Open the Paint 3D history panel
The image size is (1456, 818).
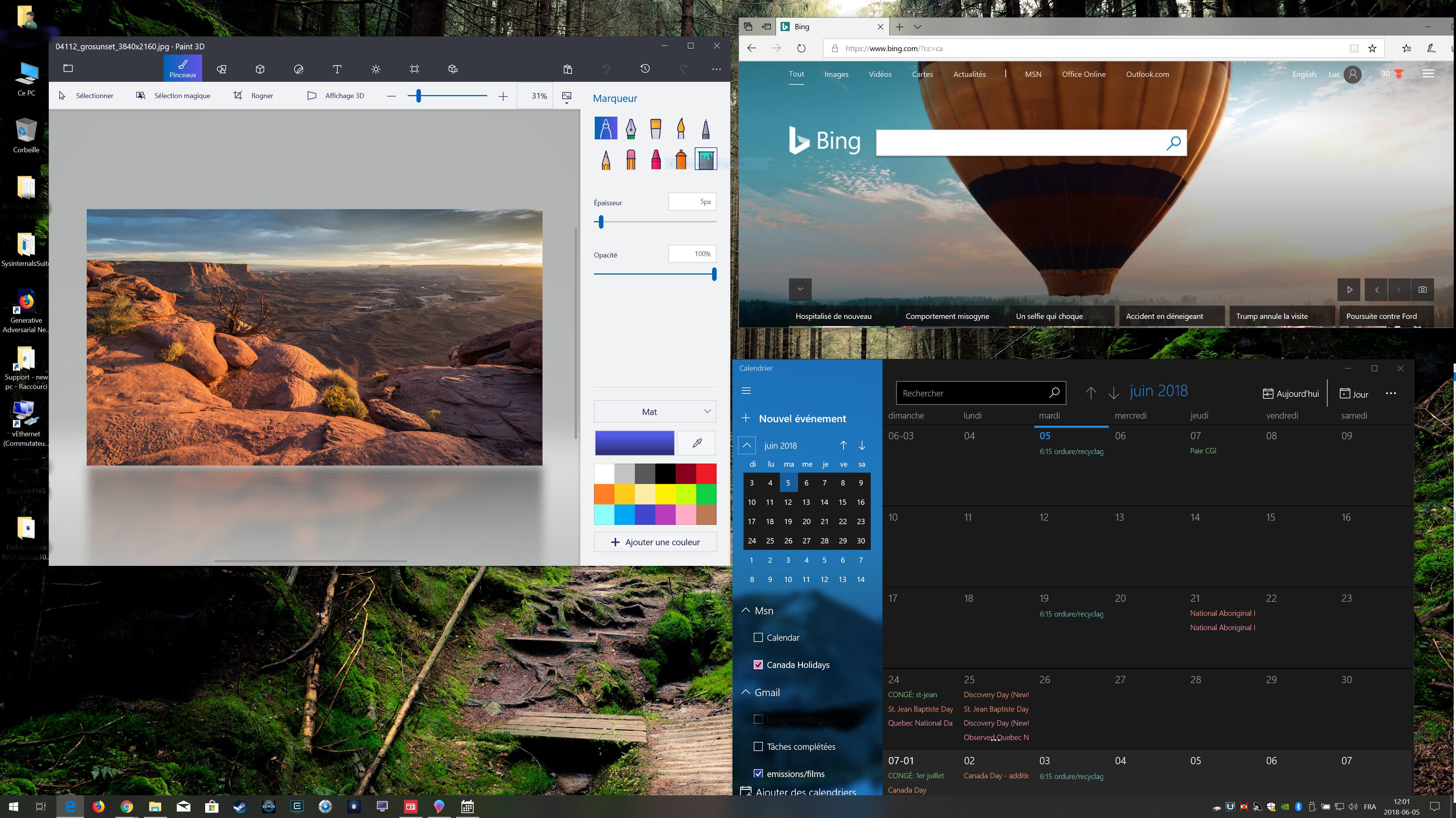point(645,69)
